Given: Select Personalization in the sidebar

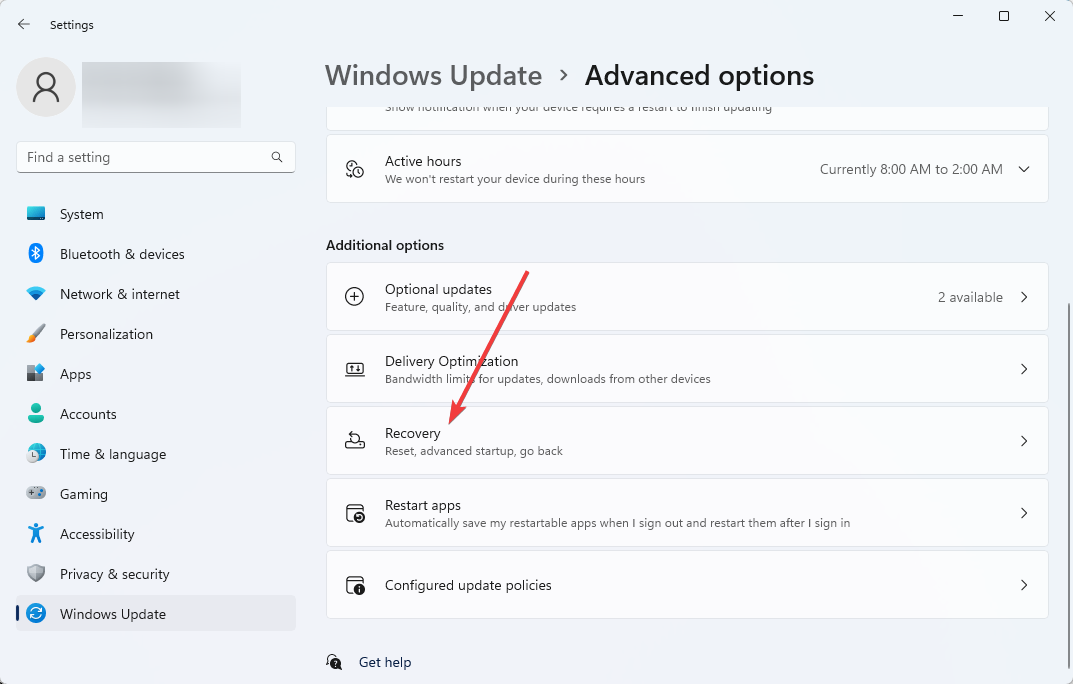Looking at the screenshot, I should tap(156, 334).
